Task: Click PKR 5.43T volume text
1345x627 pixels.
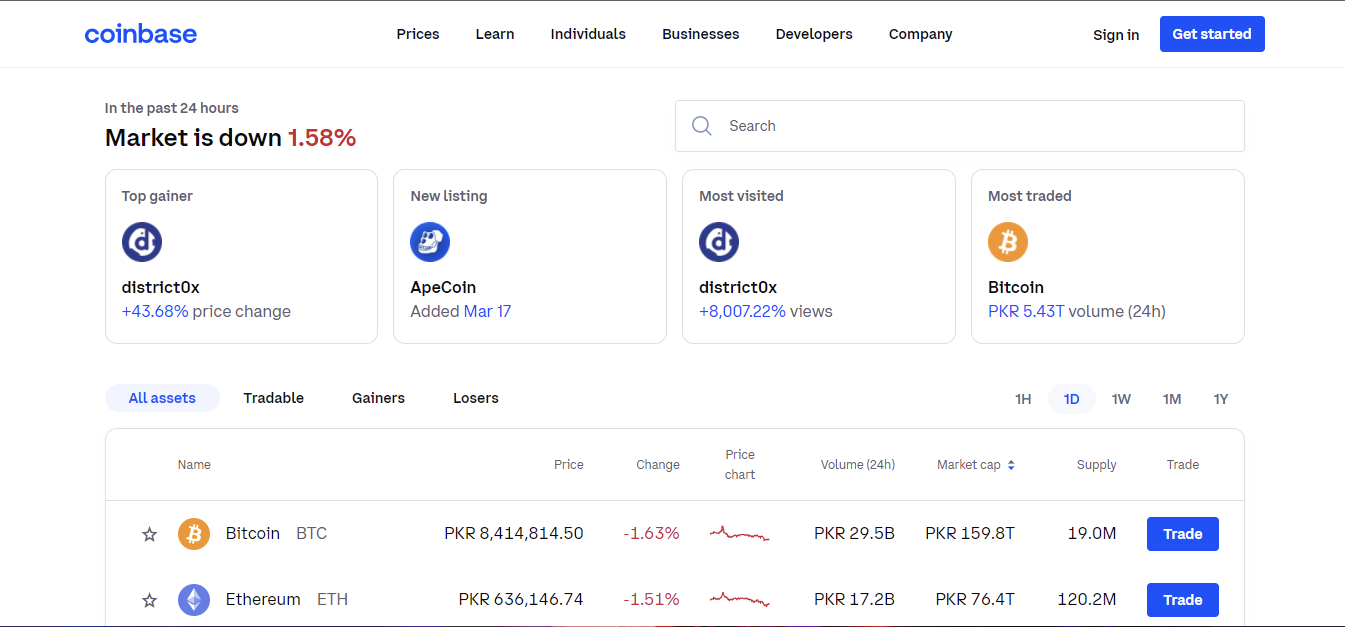Action: [x=1077, y=312]
